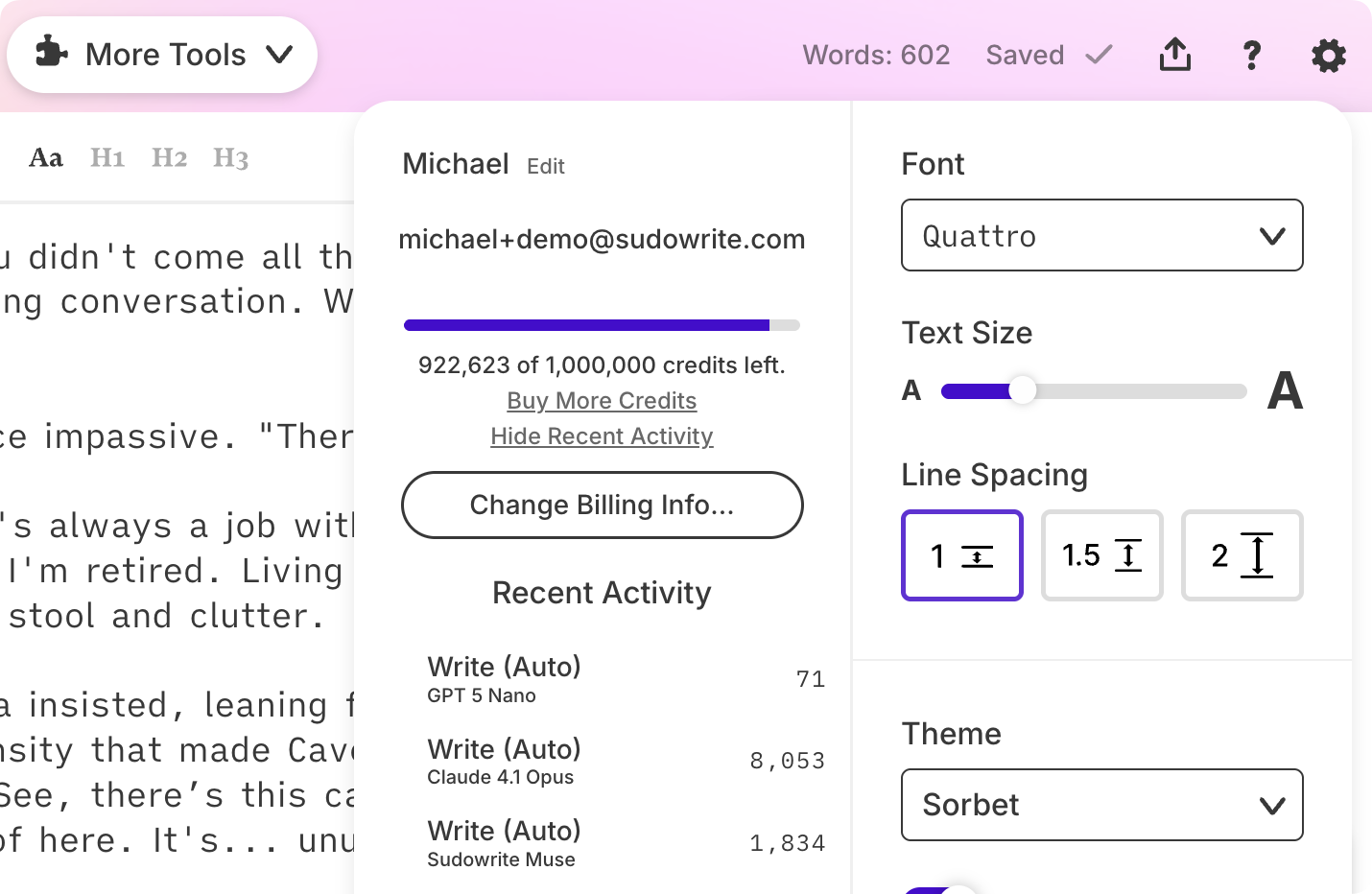Image resolution: width=1372 pixels, height=894 pixels.
Task: Click the large A text size icon
Action: 1285,390
